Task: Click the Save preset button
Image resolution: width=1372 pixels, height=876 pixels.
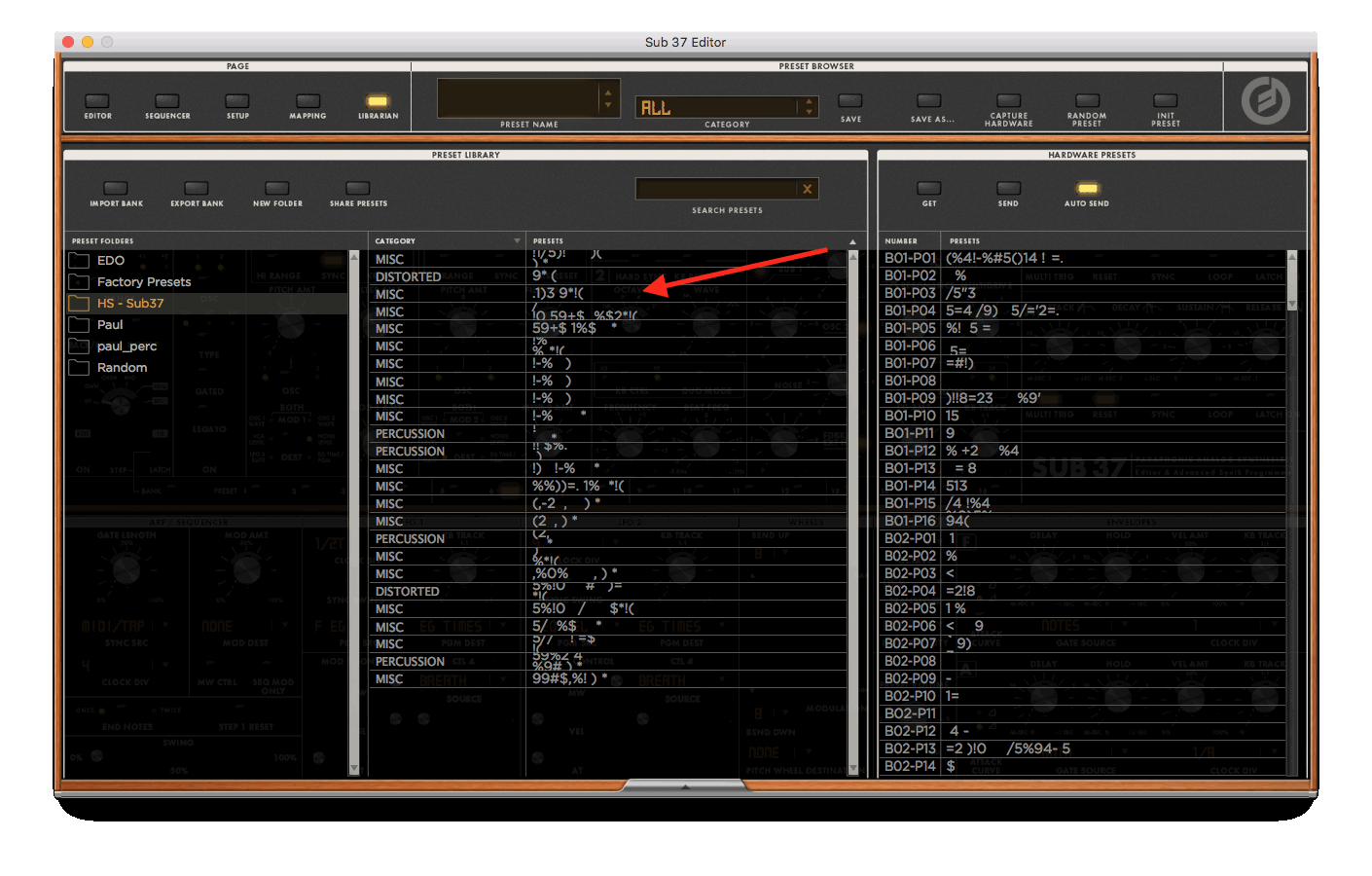Action: (x=850, y=101)
